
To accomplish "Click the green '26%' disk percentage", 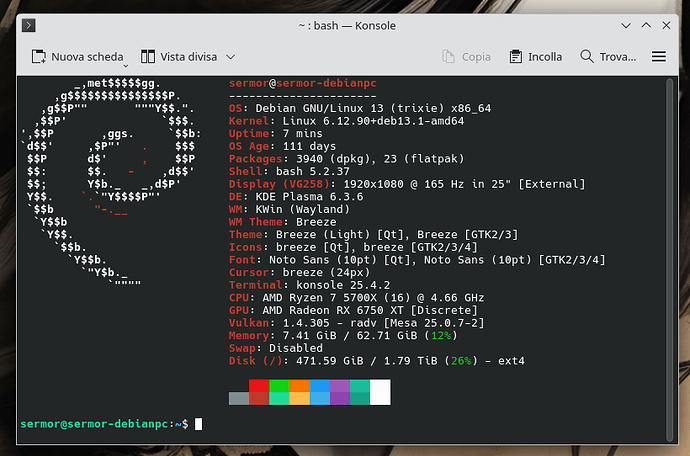I will pyautogui.click(x=461, y=361).
